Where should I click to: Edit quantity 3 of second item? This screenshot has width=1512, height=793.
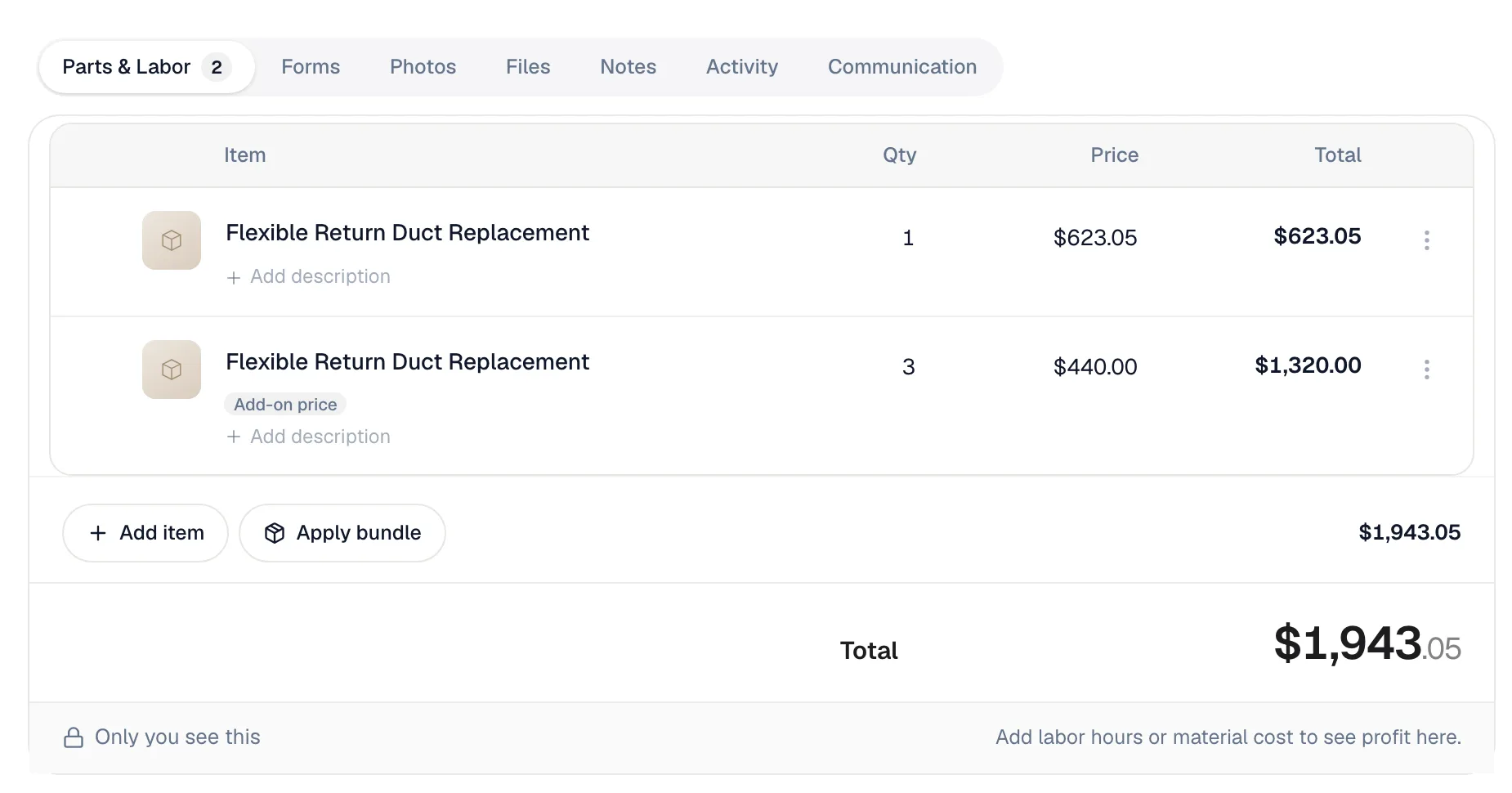908,367
